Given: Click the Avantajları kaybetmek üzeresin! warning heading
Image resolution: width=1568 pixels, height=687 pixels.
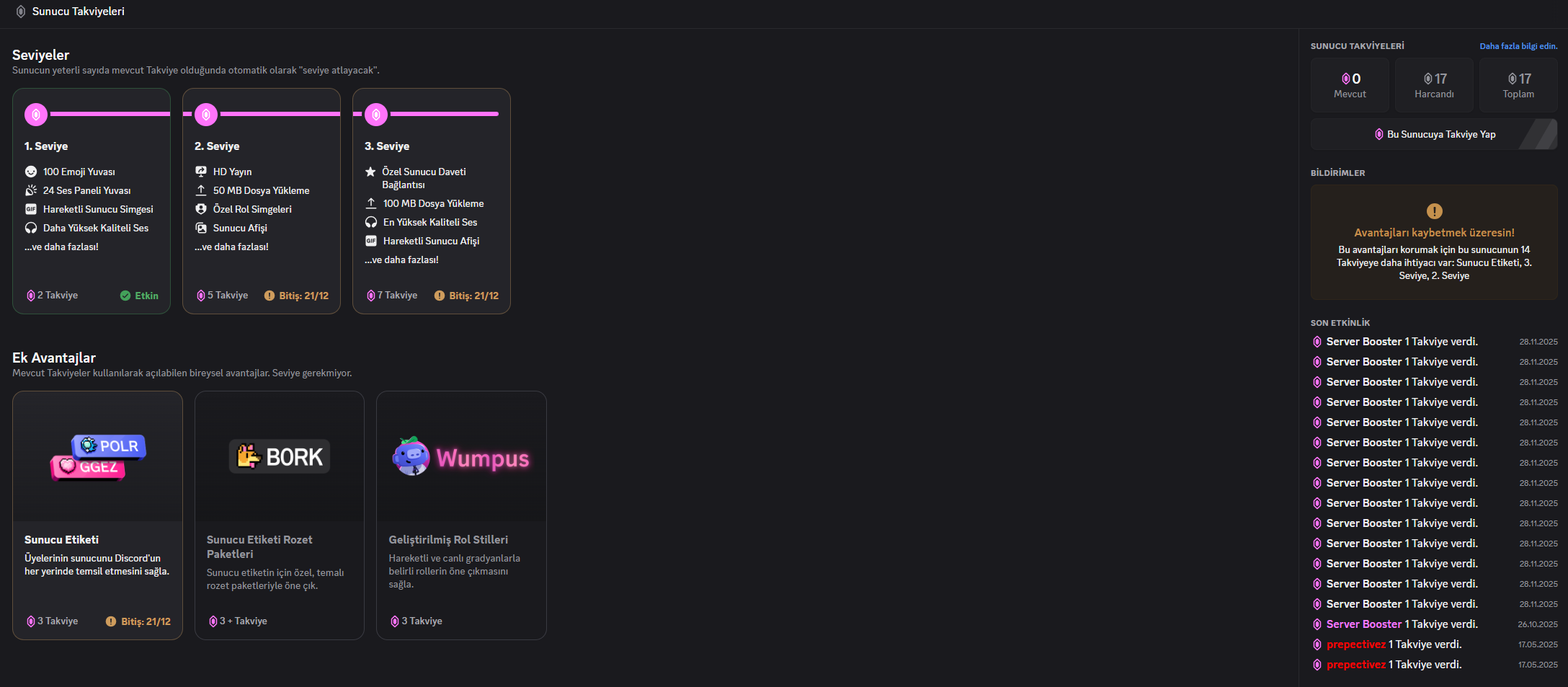Looking at the screenshot, I should click(1434, 233).
